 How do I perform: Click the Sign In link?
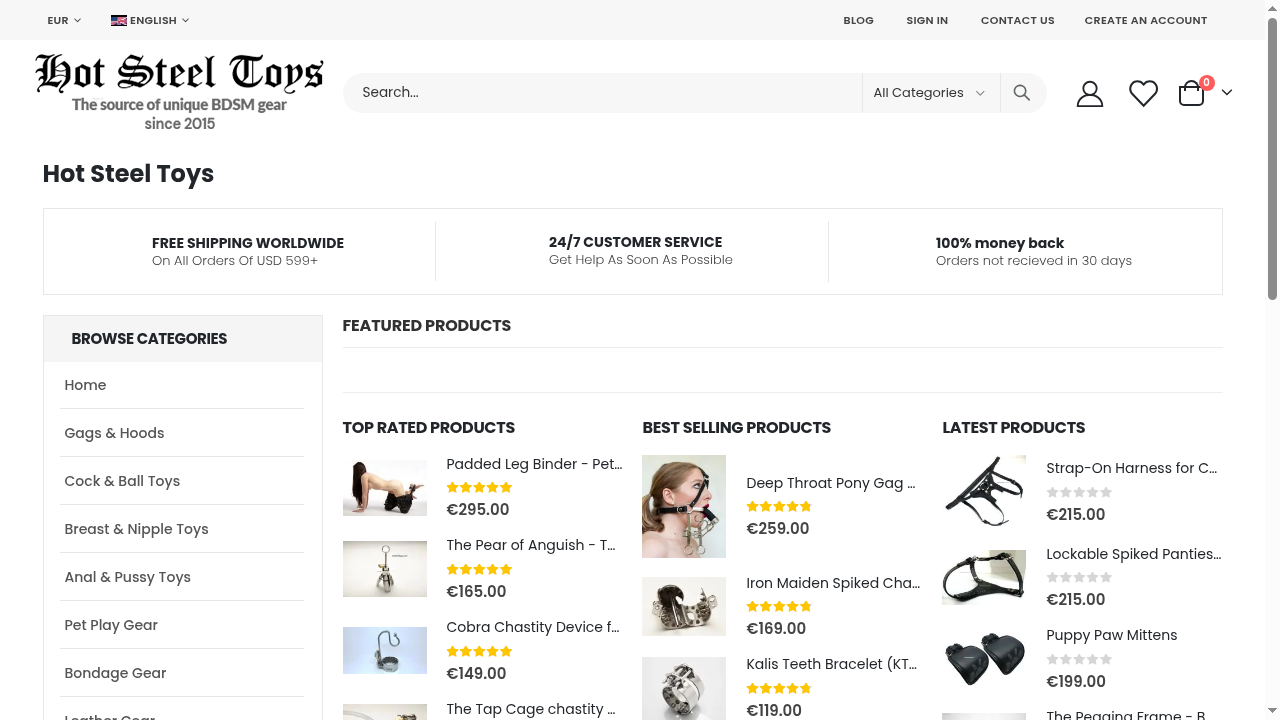tap(927, 20)
